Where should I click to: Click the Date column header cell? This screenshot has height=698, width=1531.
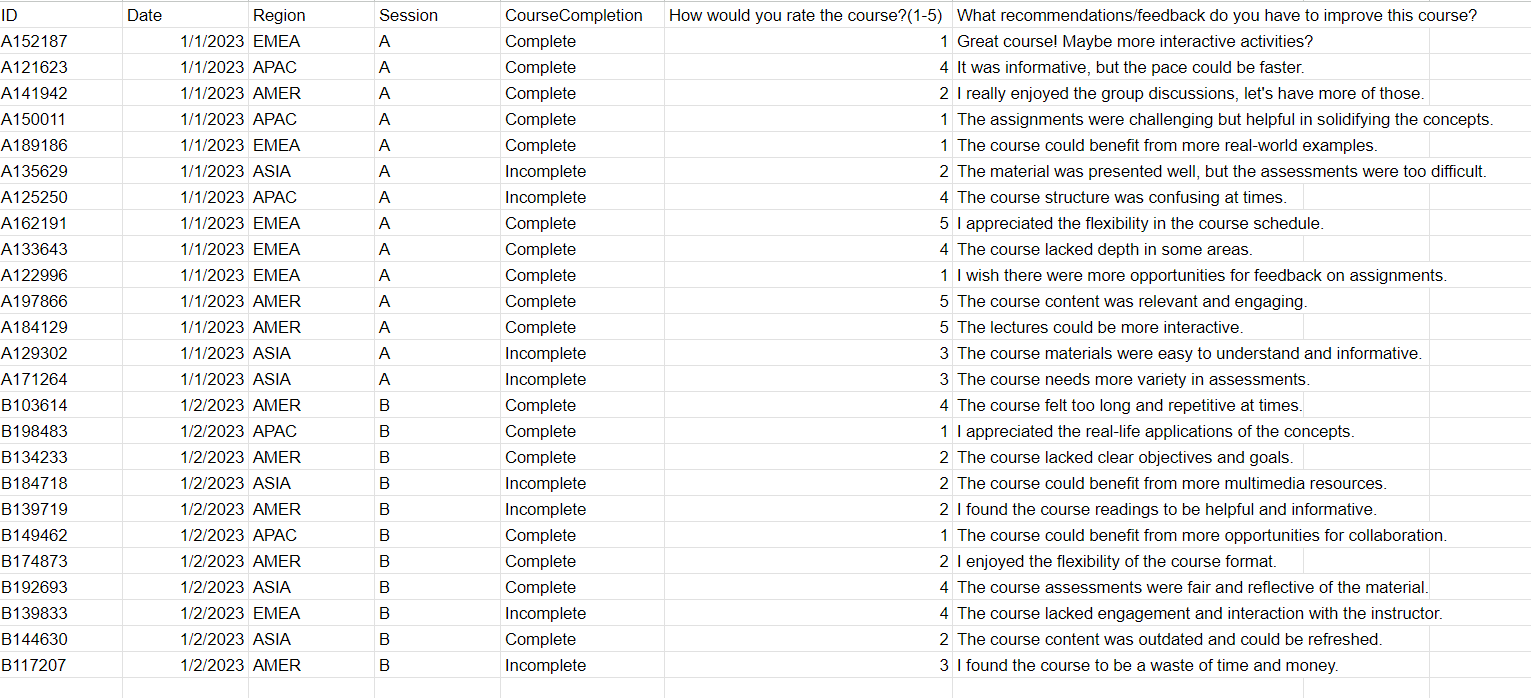pyautogui.click(x=185, y=16)
